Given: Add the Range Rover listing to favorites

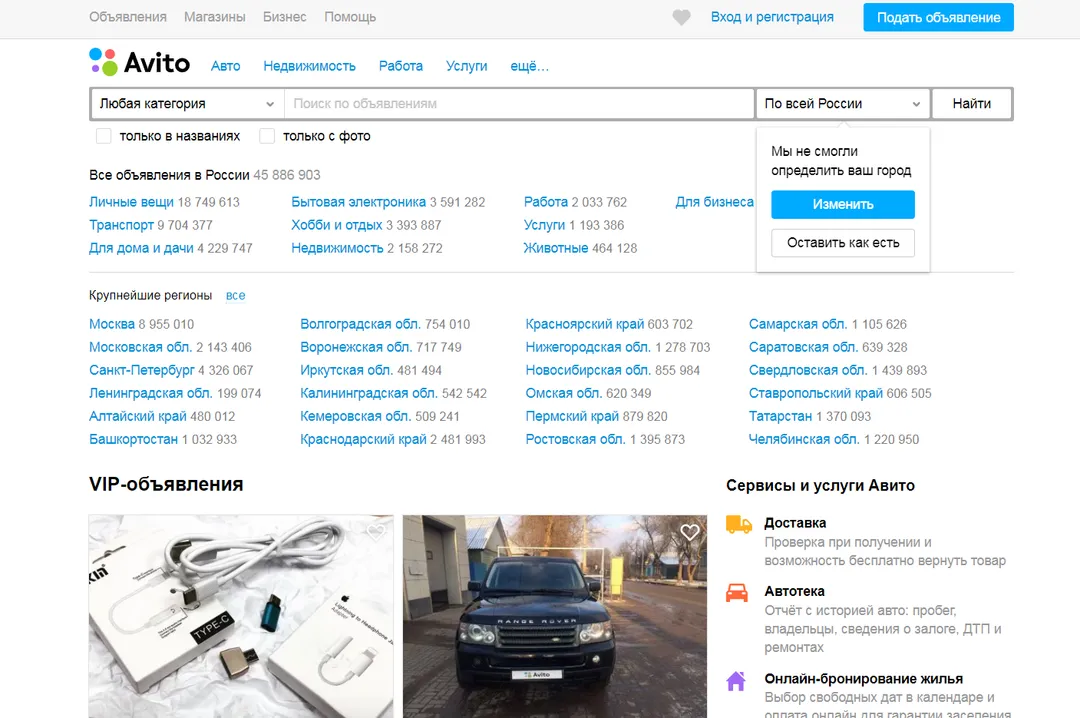Looking at the screenshot, I should (x=689, y=531).
